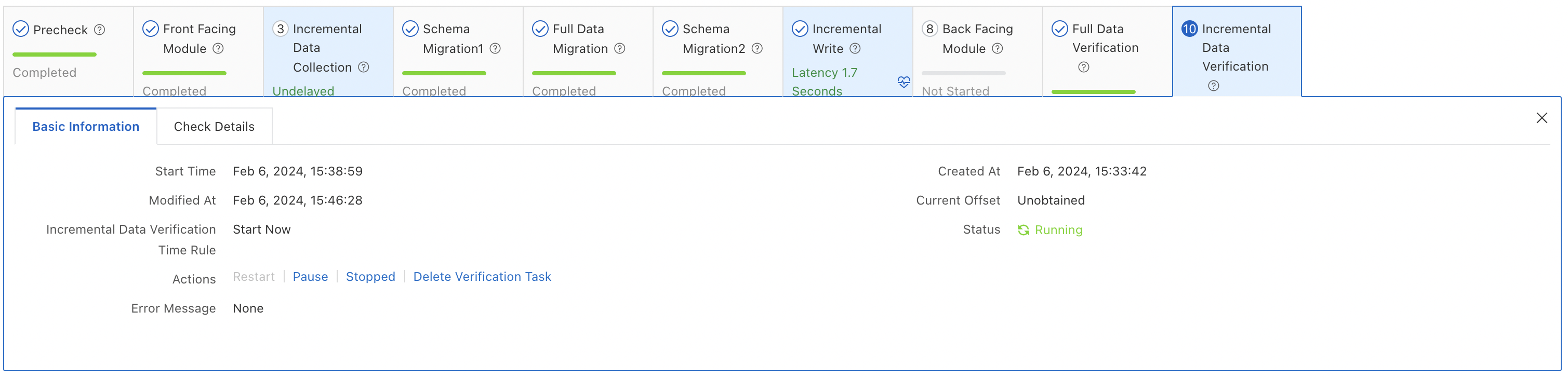Close the details panel with X
The width and height of the screenshot is (1568, 379).
coord(1541,118)
